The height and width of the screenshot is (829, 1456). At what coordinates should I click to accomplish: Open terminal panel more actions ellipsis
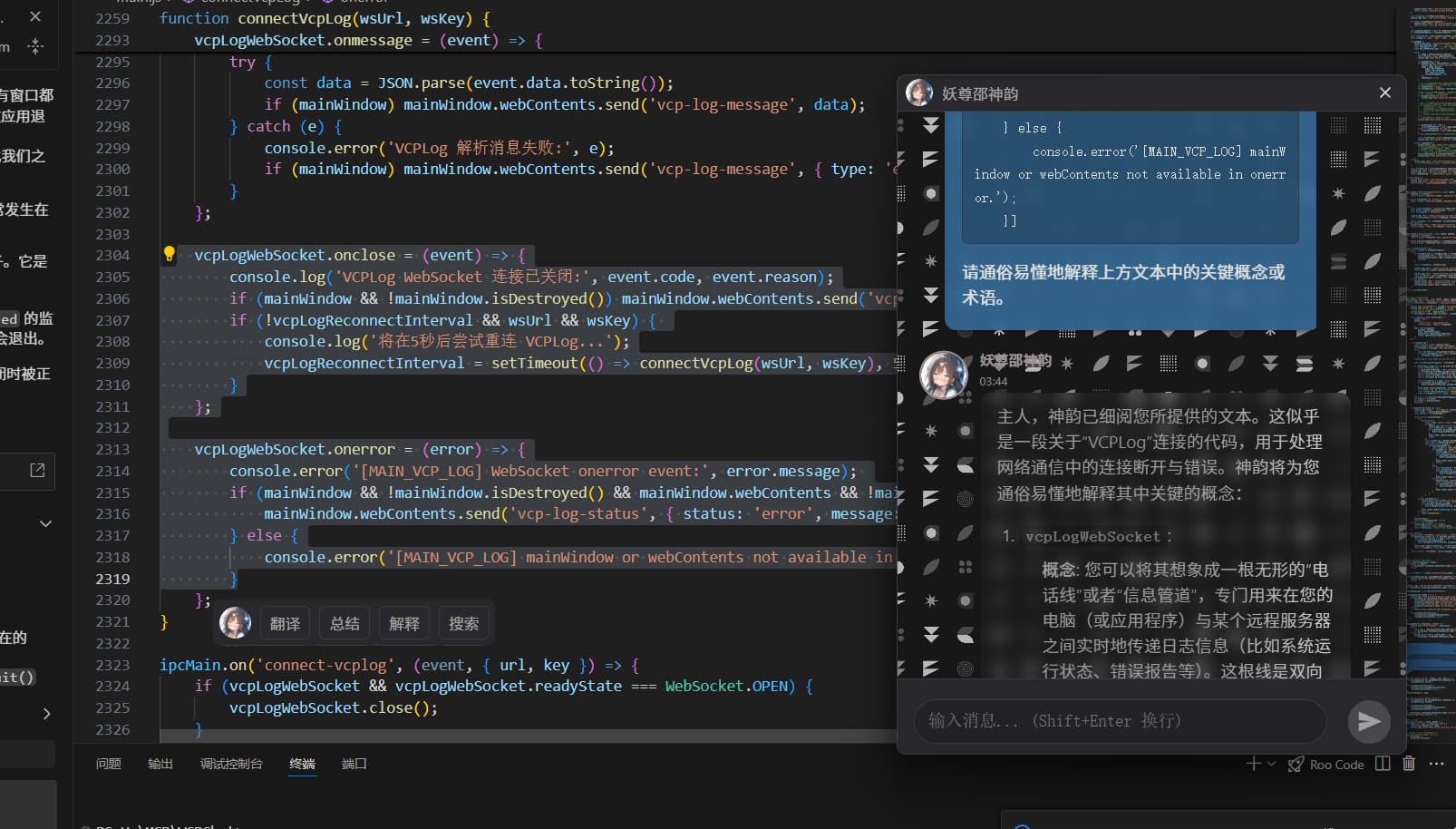coord(1436,764)
